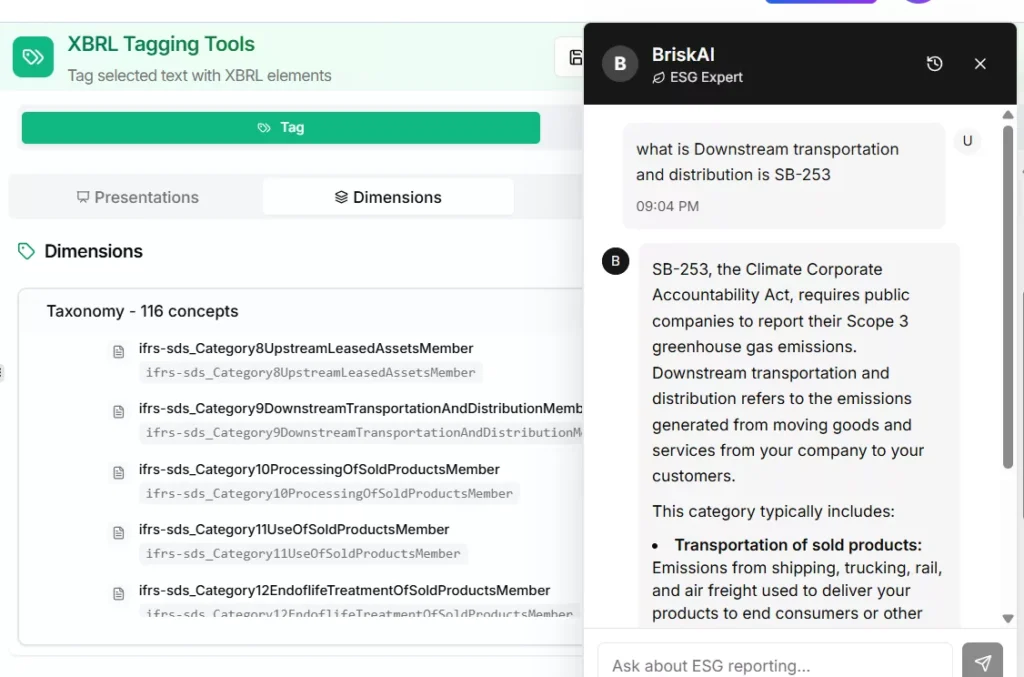Image resolution: width=1024 pixels, height=677 pixels.
Task: Click the chat scrollbar up arrow
Action: (1008, 113)
